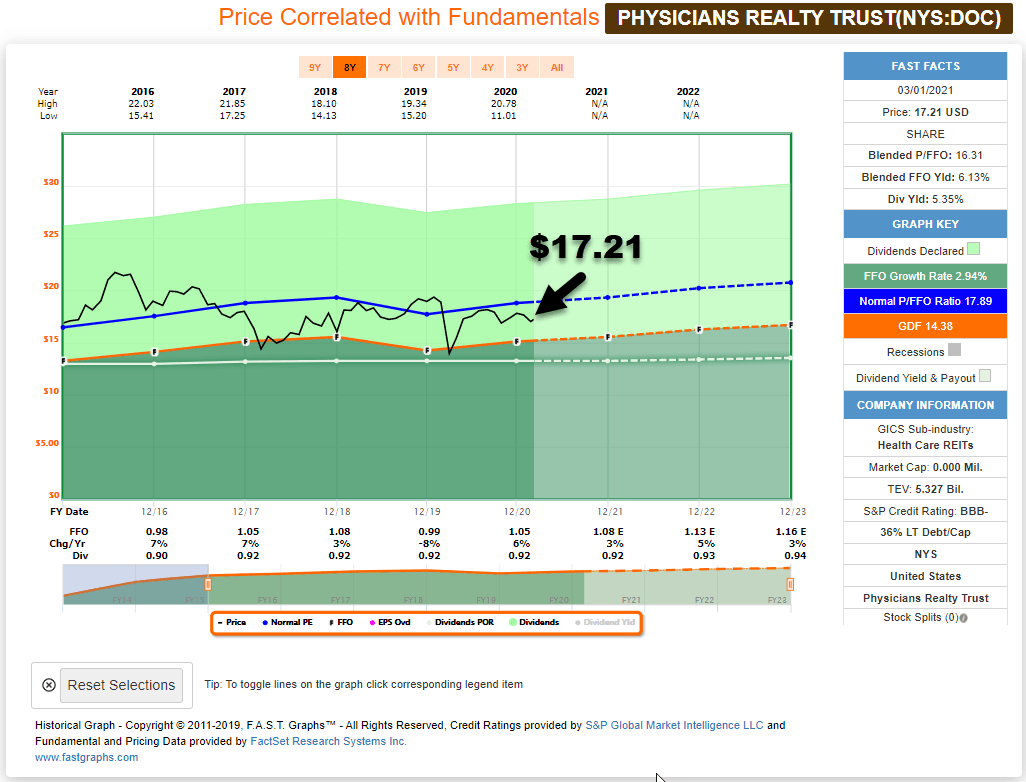Toggle the Dividends POR legend item

pos(460,622)
